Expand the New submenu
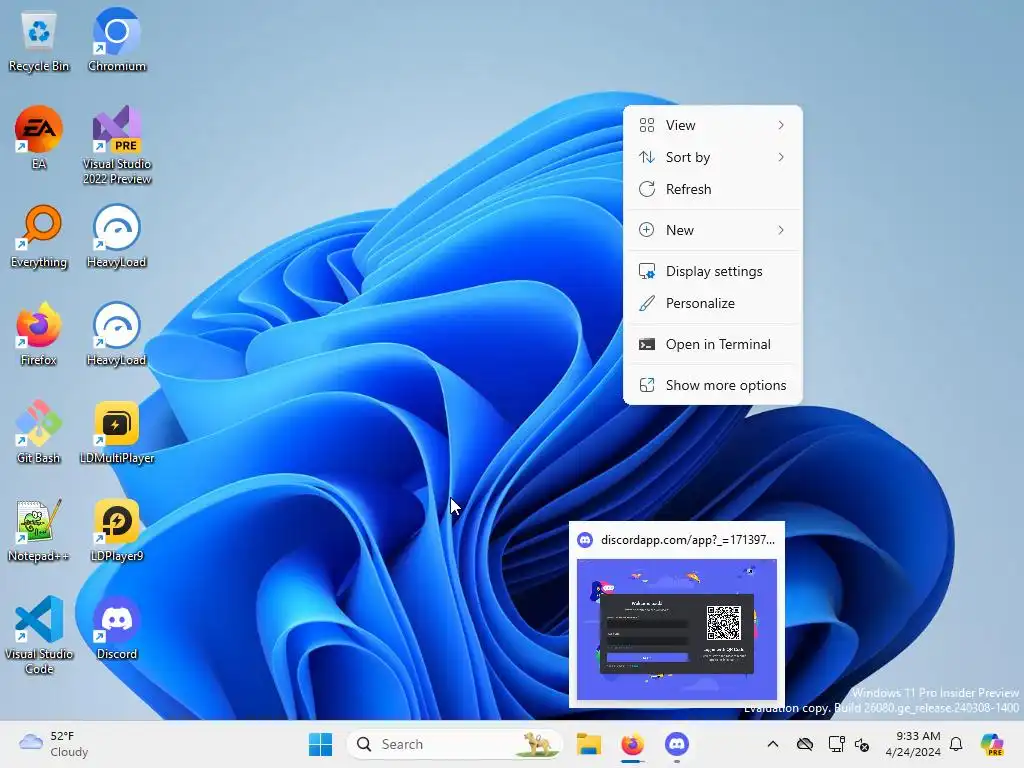Viewport: 1024px width, 768px height. coord(712,230)
